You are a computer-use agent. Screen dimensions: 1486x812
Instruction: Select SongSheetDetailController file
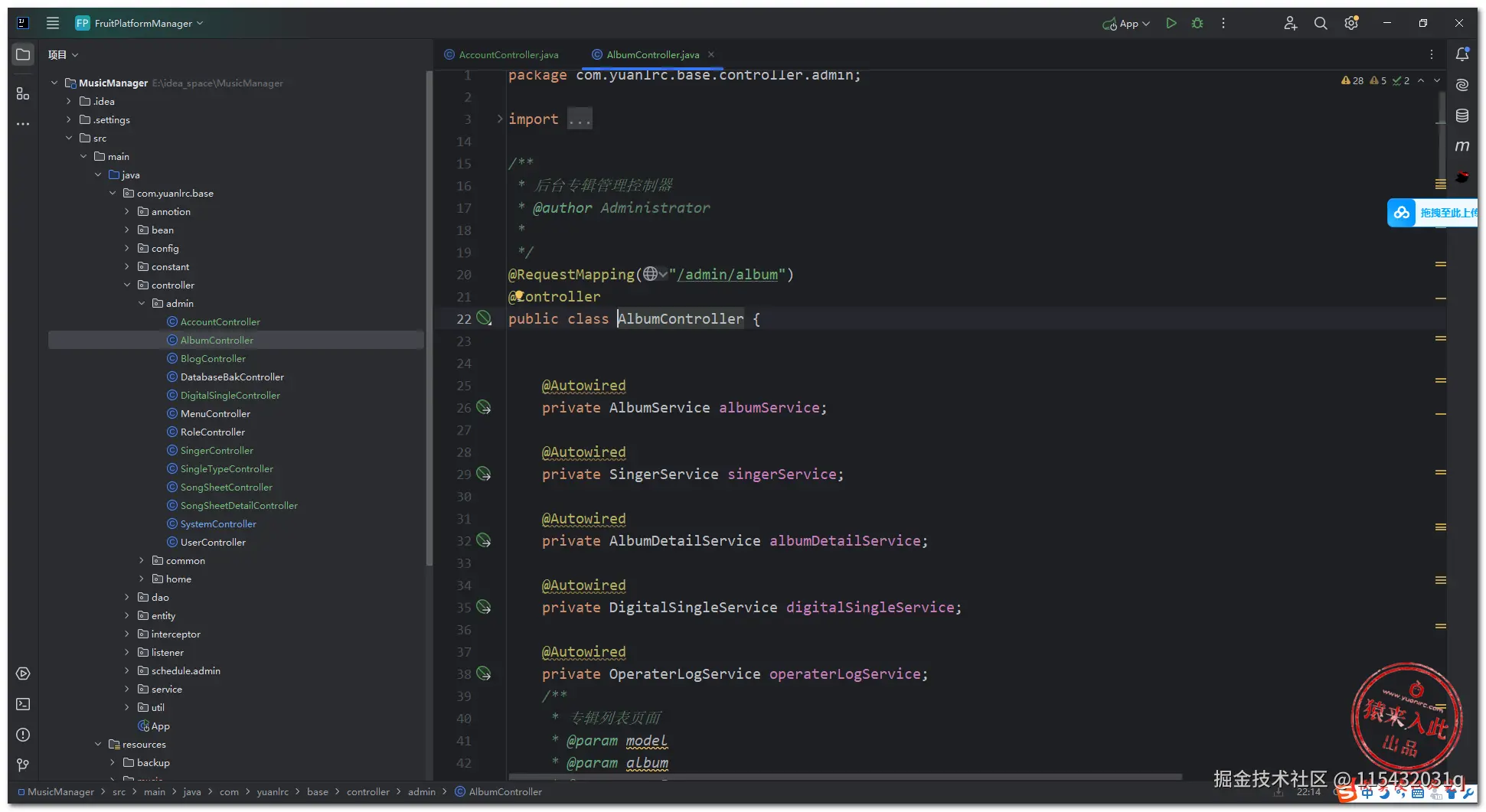pos(239,505)
